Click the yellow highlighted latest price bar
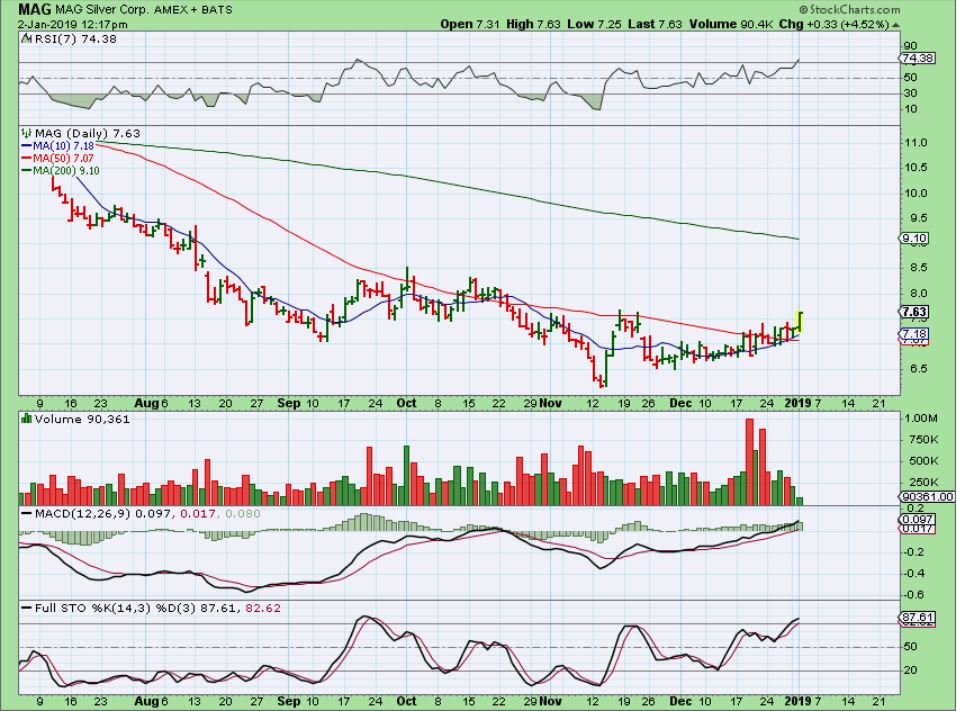This screenshot has width=957, height=711. coord(800,322)
